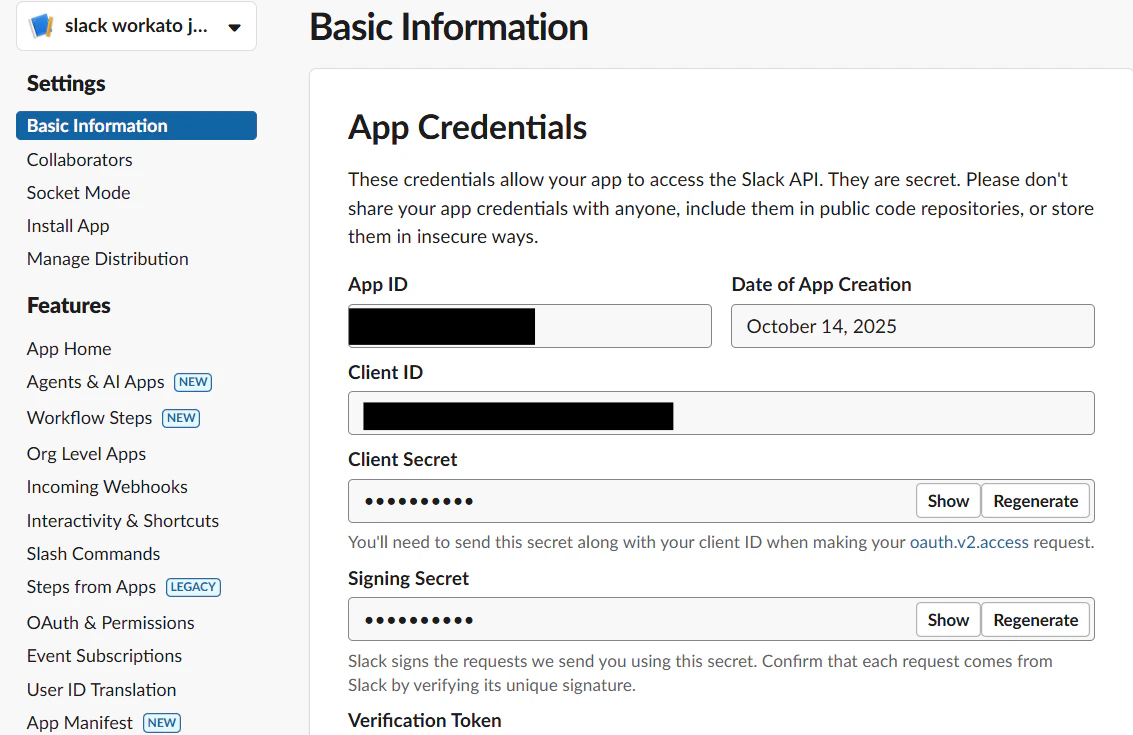Go to Incoming Webhooks
The width and height of the screenshot is (1133, 735).
coord(107,487)
